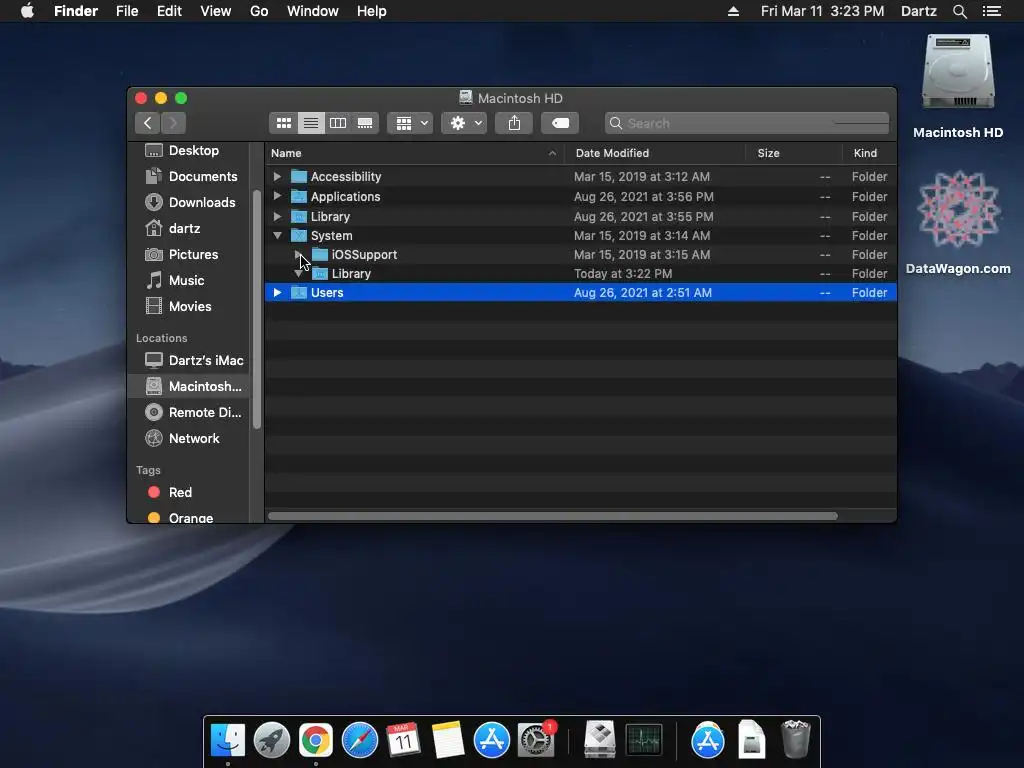Open Safari from the Dock
The image size is (1024, 768).
click(x=359, y=741)
